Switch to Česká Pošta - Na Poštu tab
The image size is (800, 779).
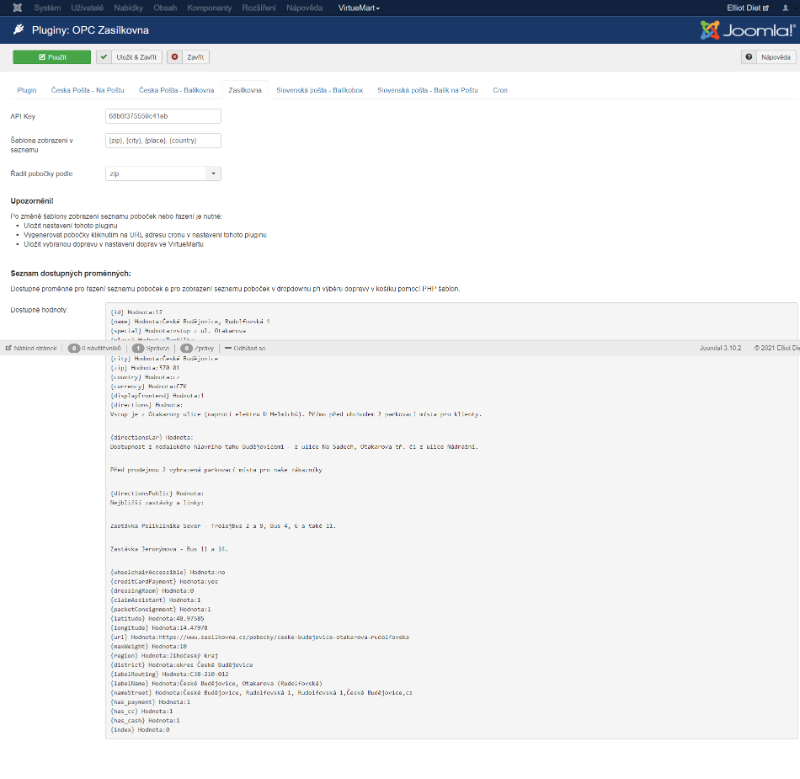tap(88, 90)
